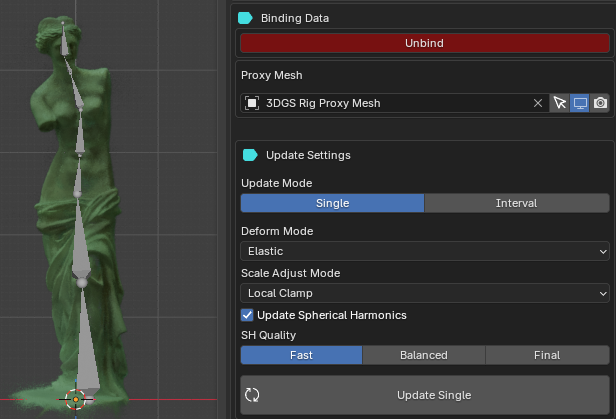
Task: Click the cyan tag icon beside Update Settings
Action: point(250,155)
